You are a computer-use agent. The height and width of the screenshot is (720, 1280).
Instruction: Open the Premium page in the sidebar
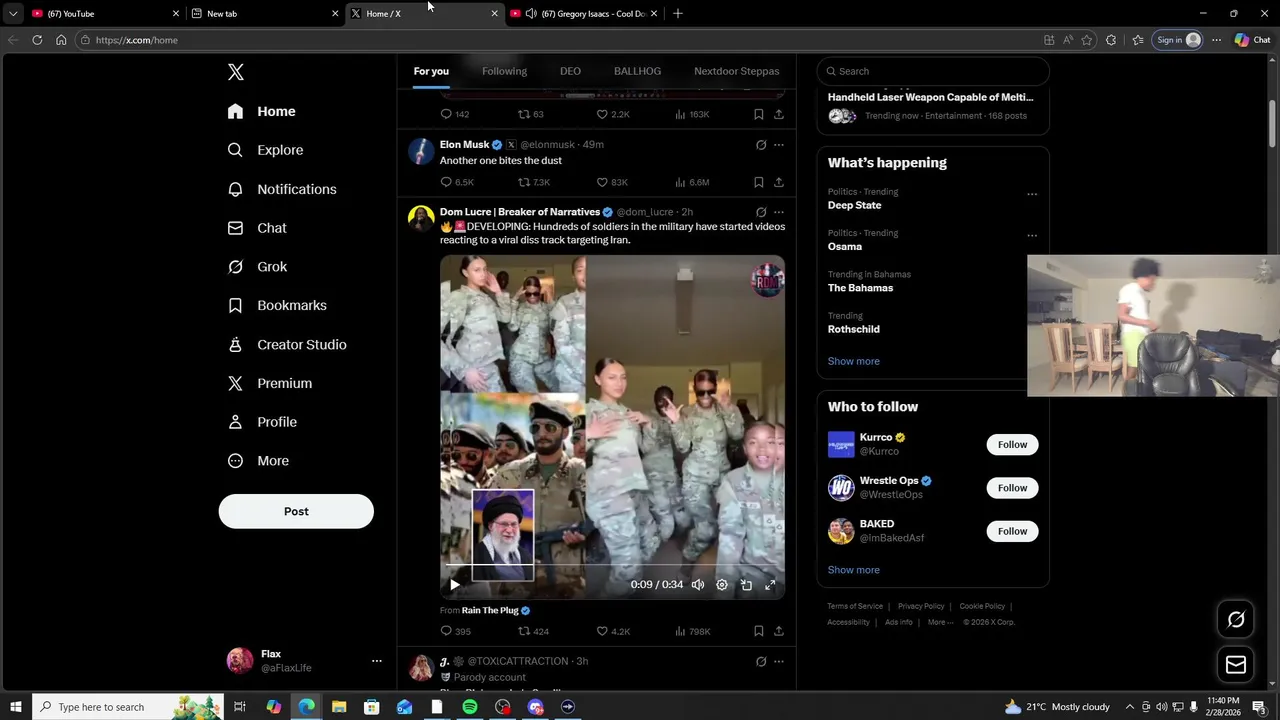(x=270, y=383)
